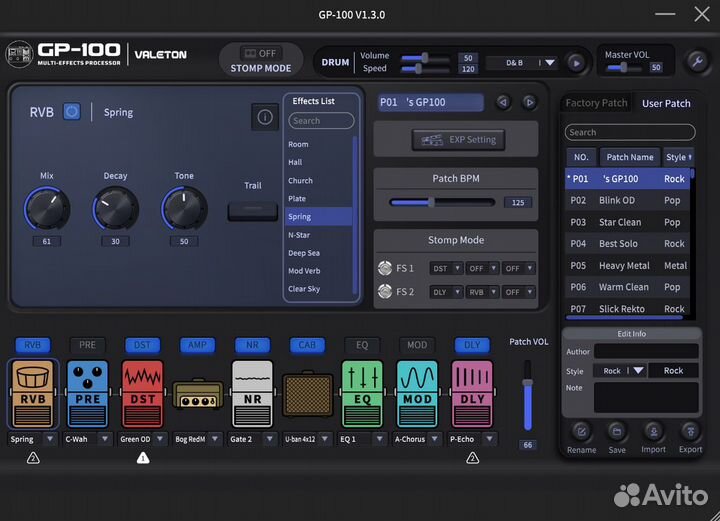The image size is (720, 521).
Task: Open the Spring reverb type dropdown
Action: [x=32, y=439]
